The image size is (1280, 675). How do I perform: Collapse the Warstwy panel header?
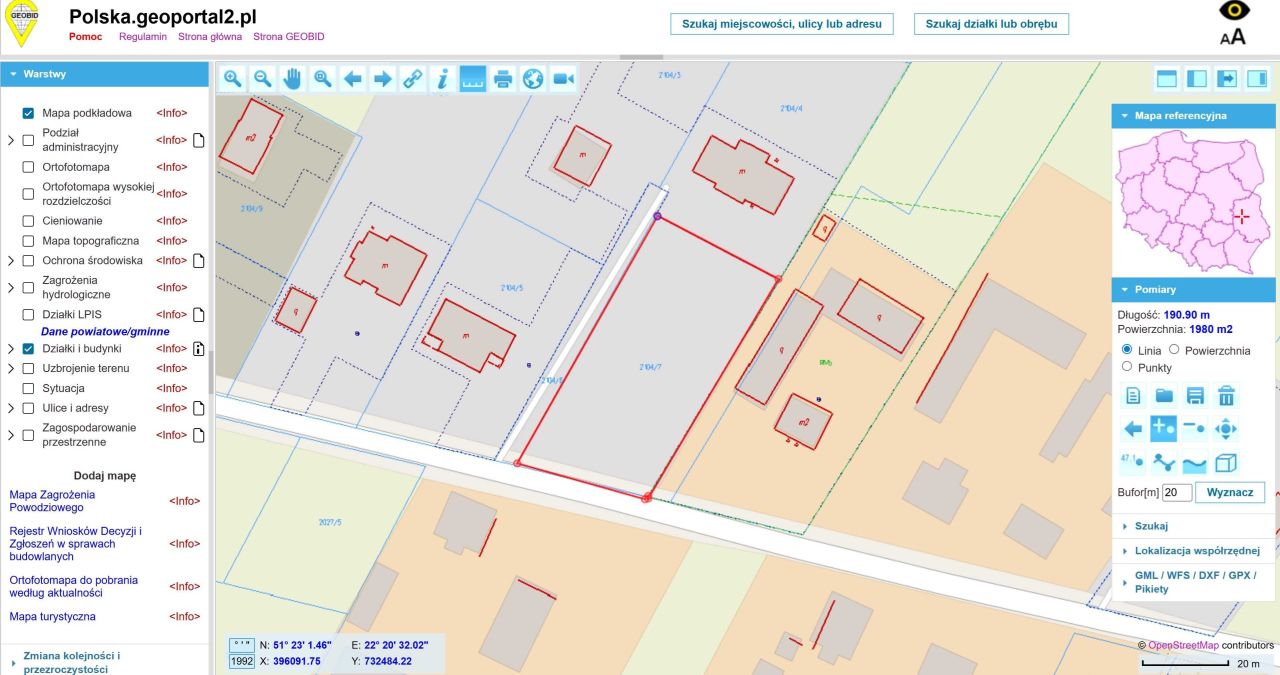tap(104, 74)
